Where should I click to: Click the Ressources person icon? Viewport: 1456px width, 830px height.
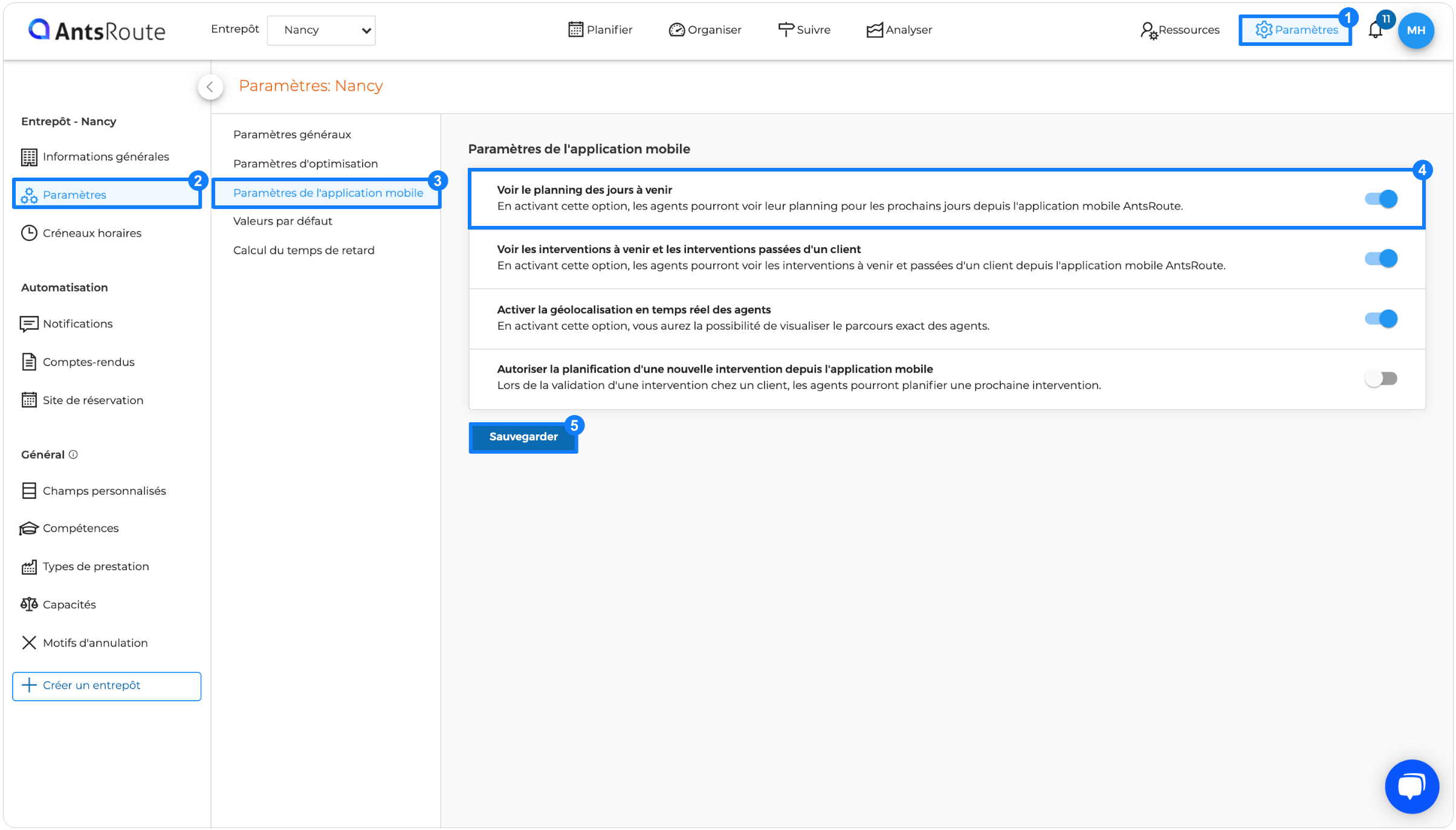coord(1148,30)
